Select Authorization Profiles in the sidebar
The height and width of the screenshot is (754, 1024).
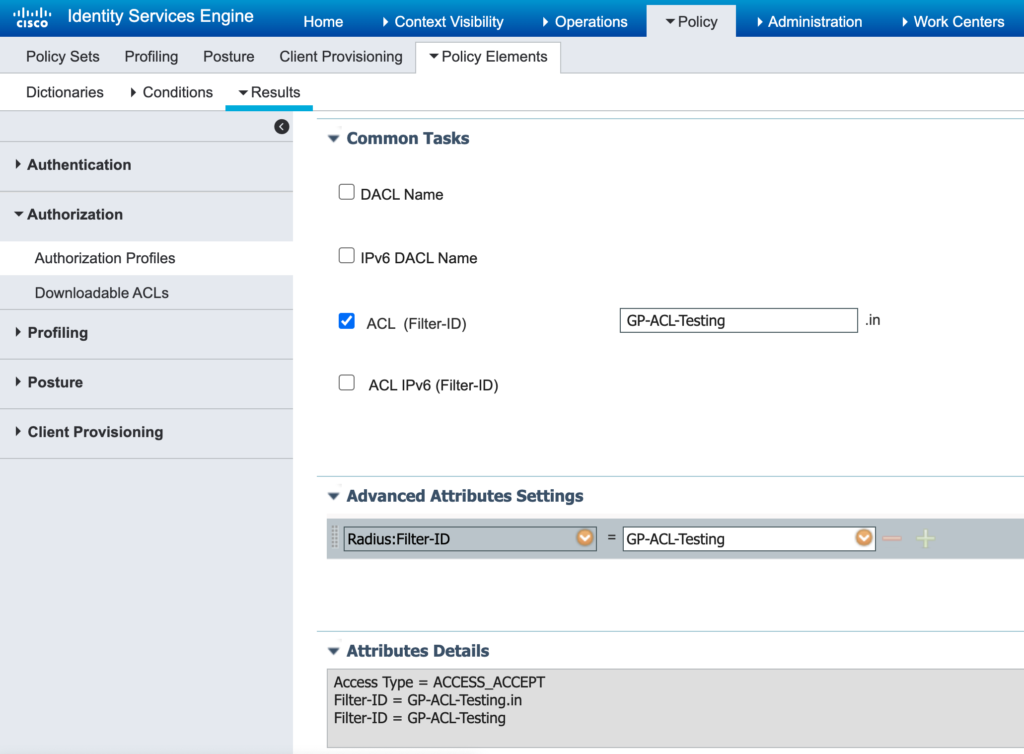105,258
